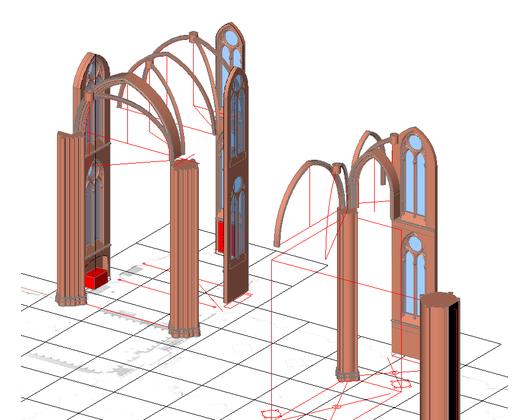Select the red rectangle on center window panel
Viewport: 530px width, 420px height.
(220, 237)
